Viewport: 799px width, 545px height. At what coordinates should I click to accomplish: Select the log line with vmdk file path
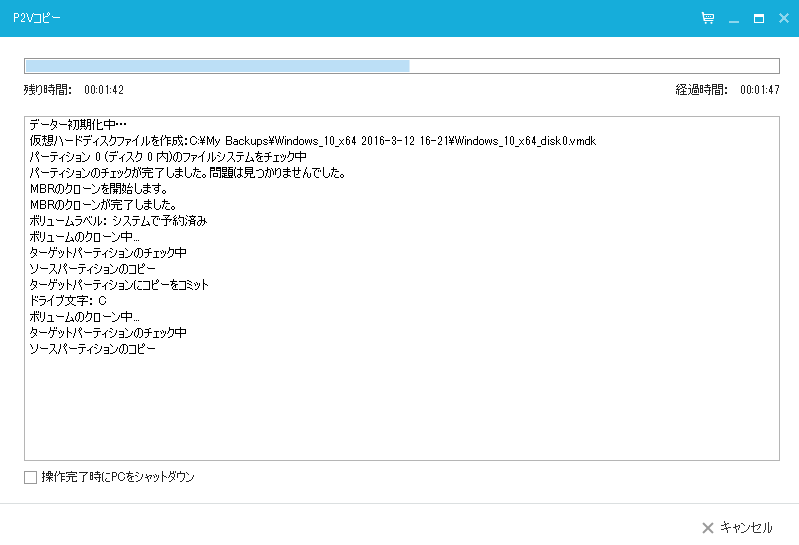pyautogui.click(x=312, y=141)
